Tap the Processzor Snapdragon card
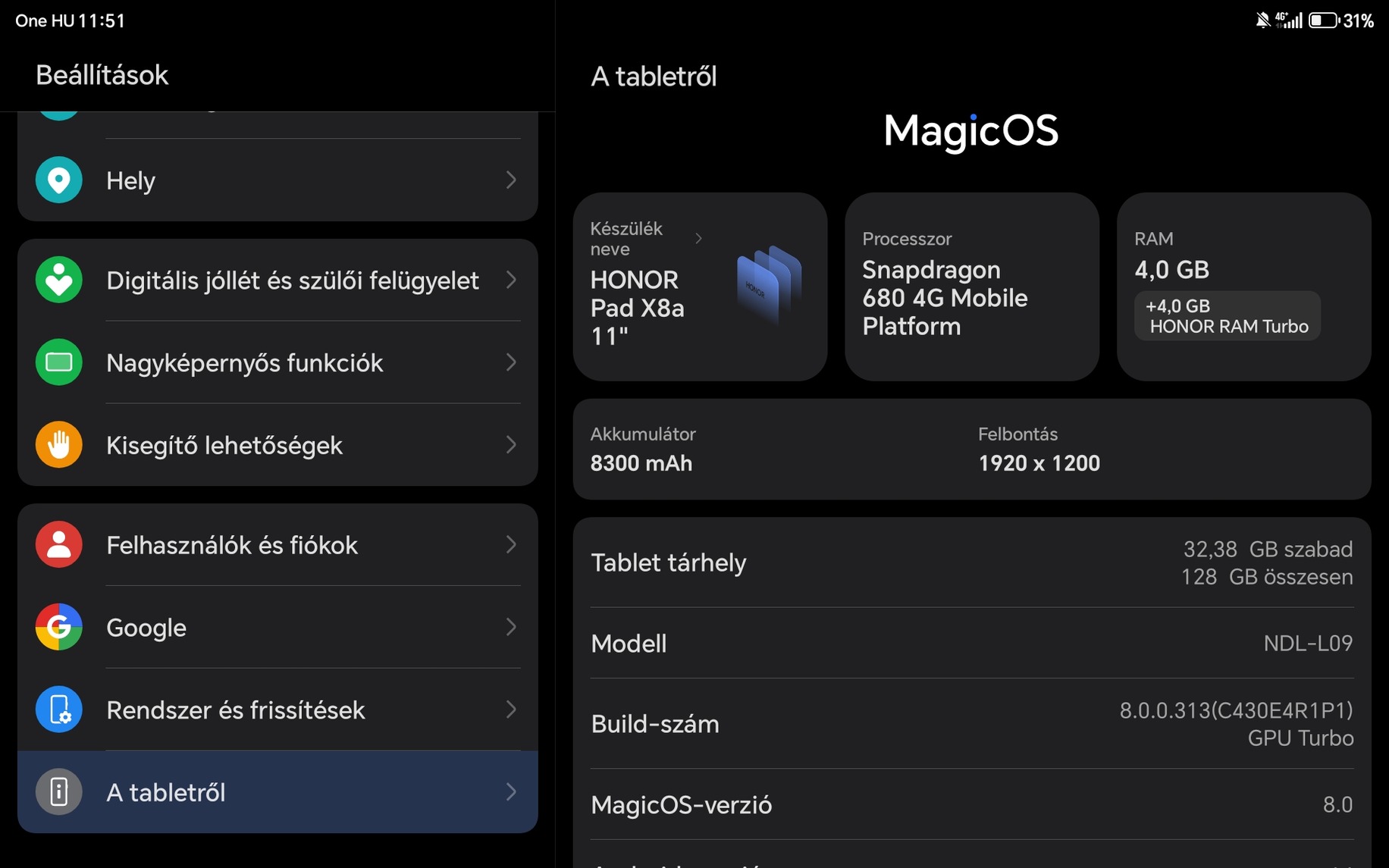Screen dimensions: 1389x868 coord(972,287)
